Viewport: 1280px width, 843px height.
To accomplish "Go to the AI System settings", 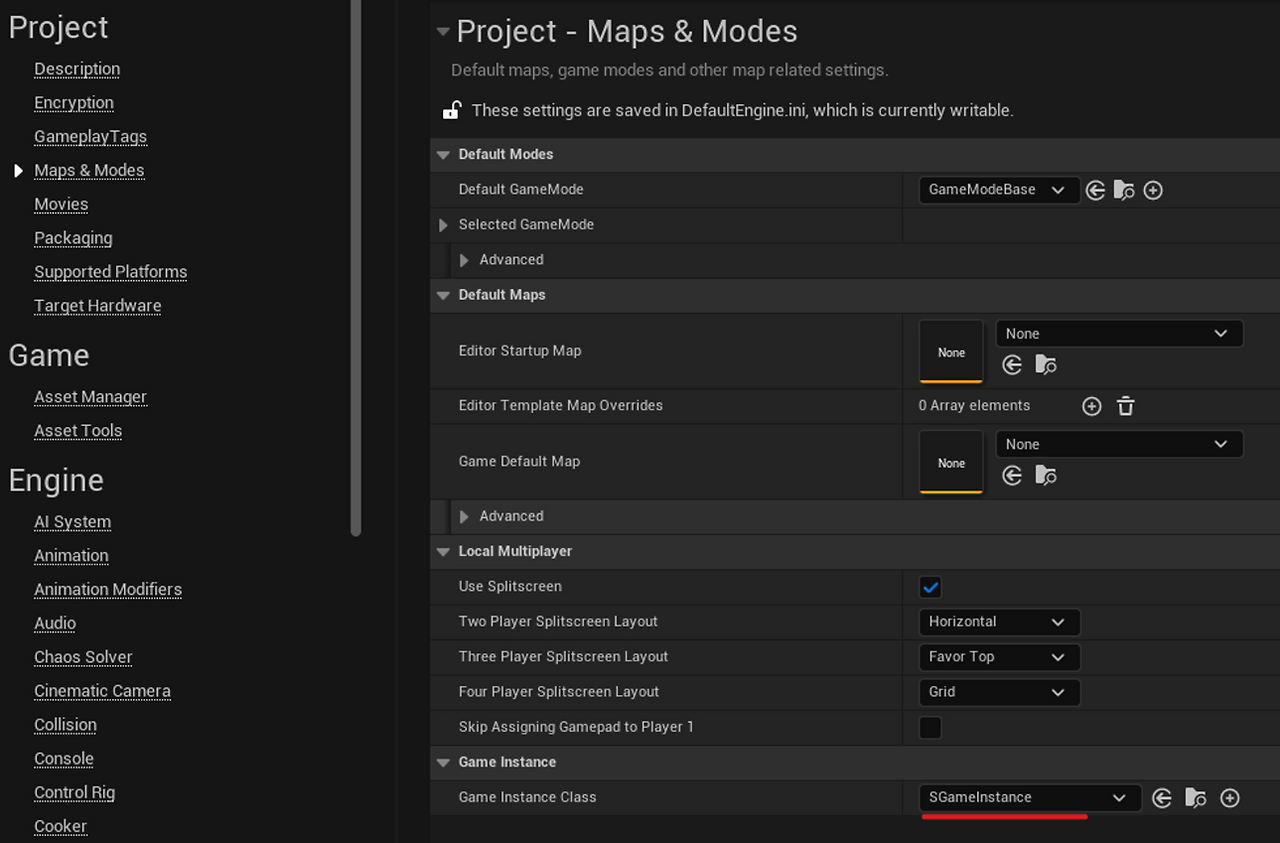I will 72,521.
